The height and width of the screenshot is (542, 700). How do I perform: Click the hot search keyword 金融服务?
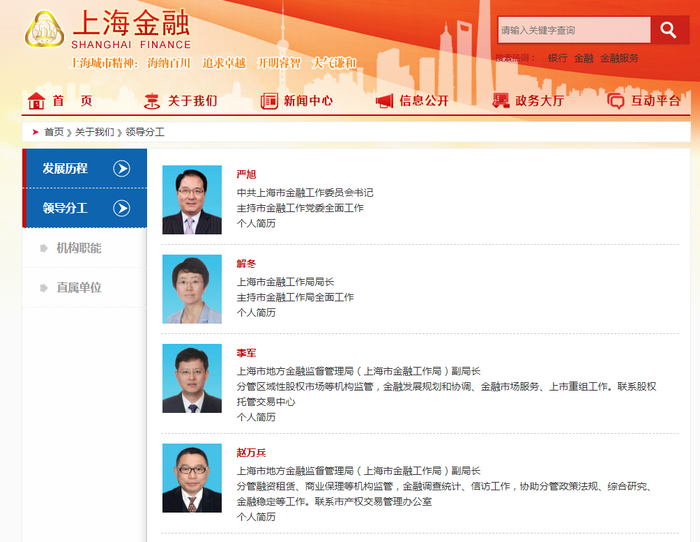tap(619, 58)
